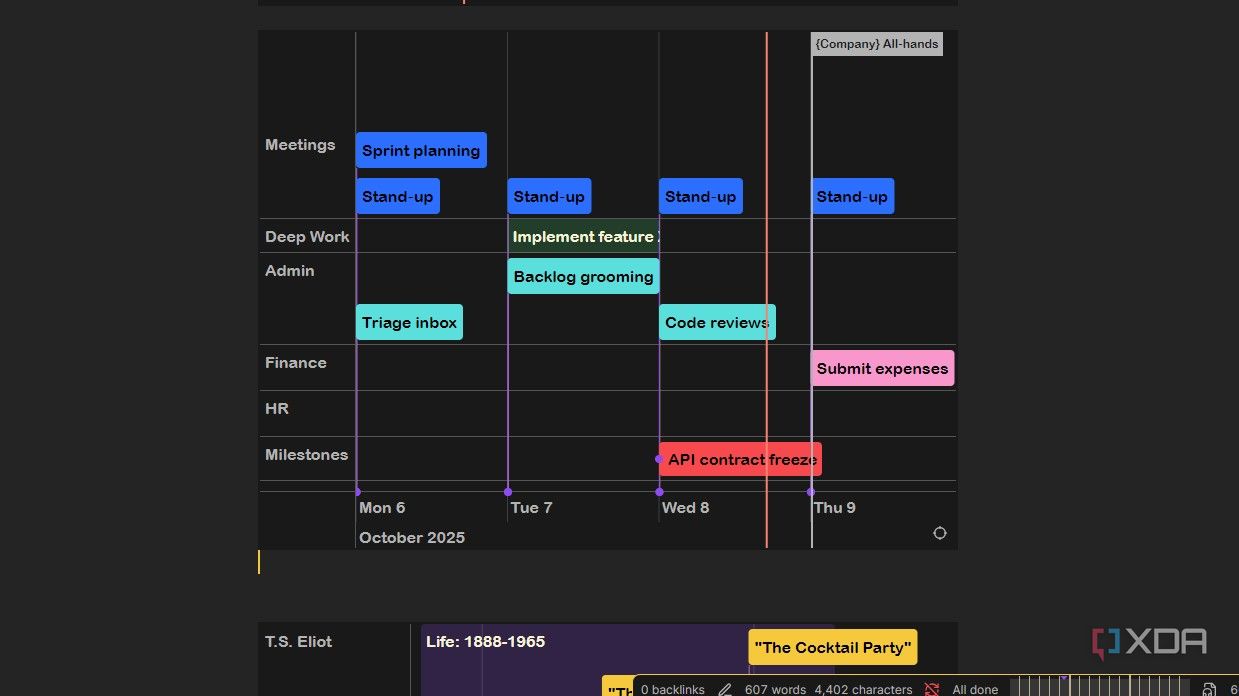
Task: Click the Triage inbox task
Action: coord(409,322)
